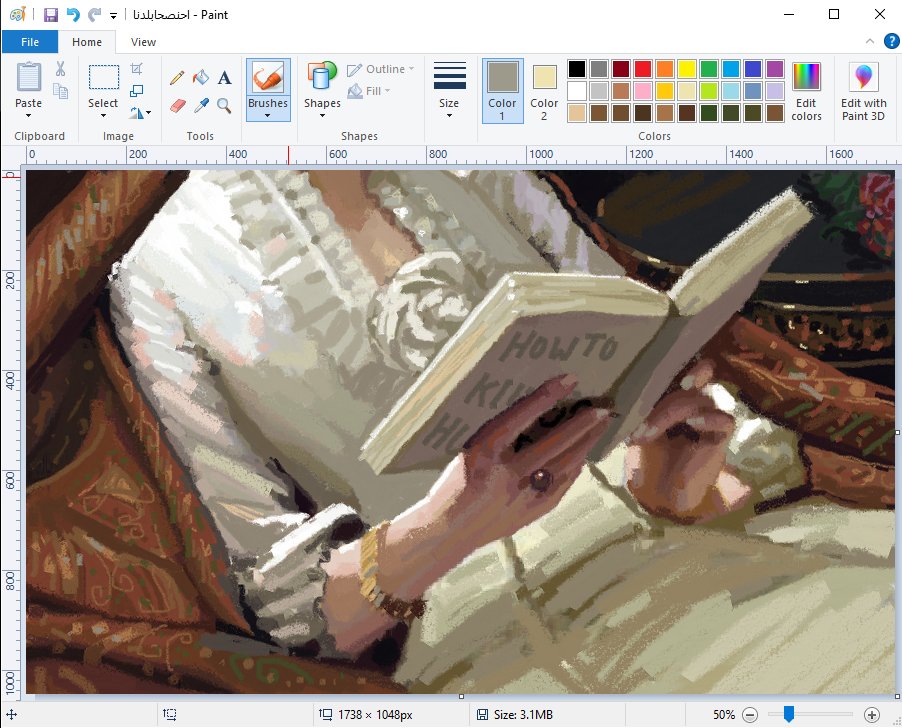Select the Color picker eyedropper tool
Viewport: 902px width, 728px height.
pos(201,106)
